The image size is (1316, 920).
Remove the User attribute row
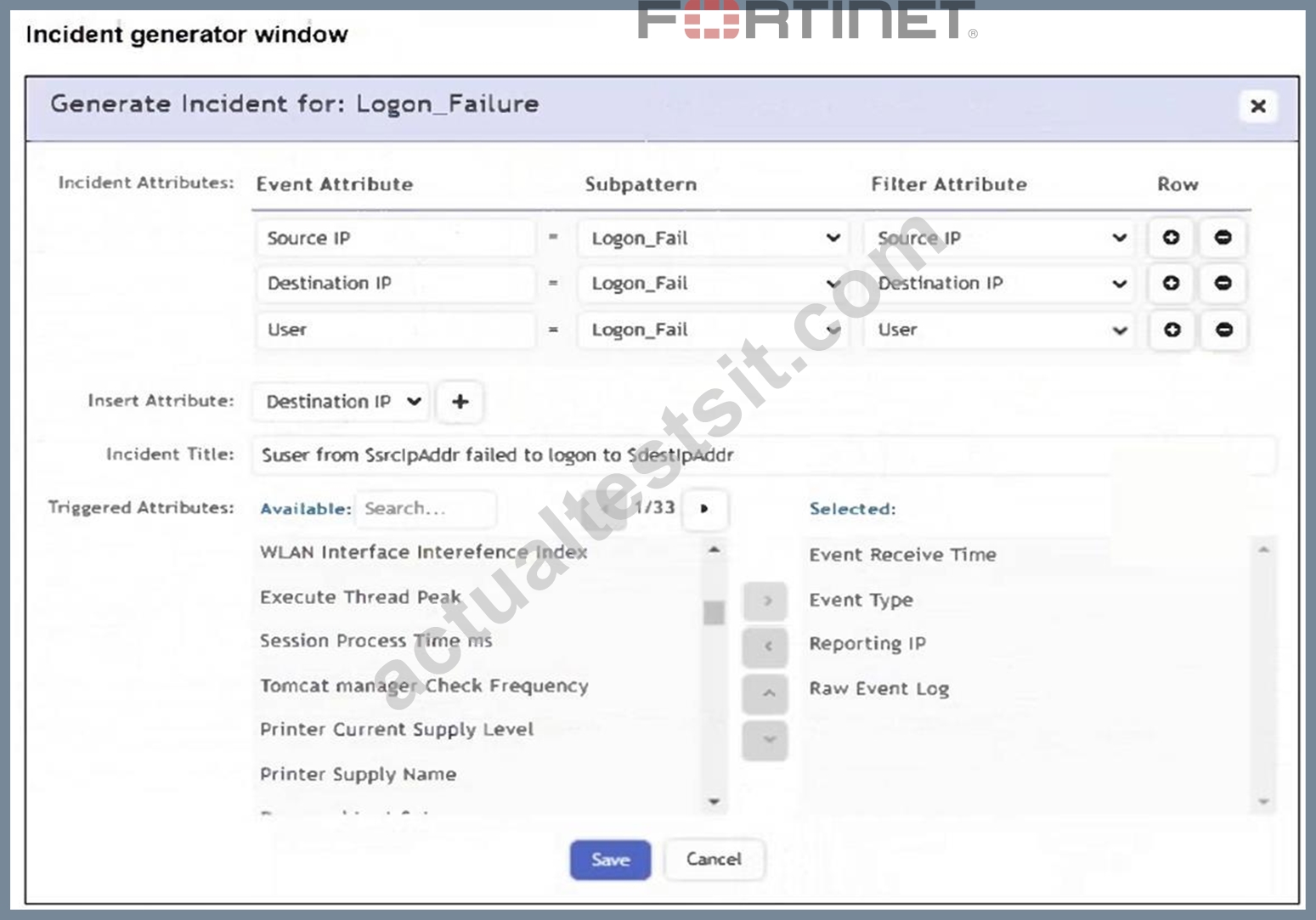(1223, 330)
